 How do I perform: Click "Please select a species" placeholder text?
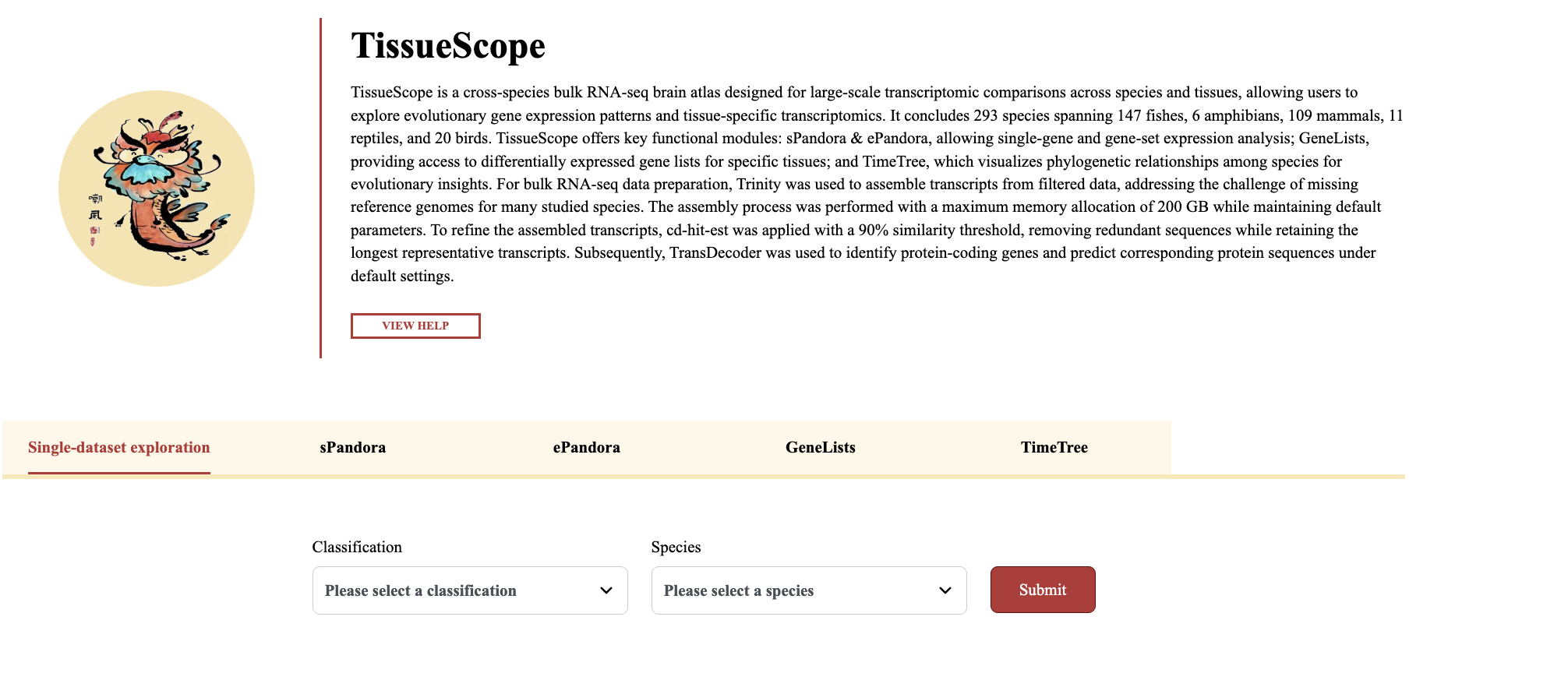pyautogui.click(x=739, y=590)
